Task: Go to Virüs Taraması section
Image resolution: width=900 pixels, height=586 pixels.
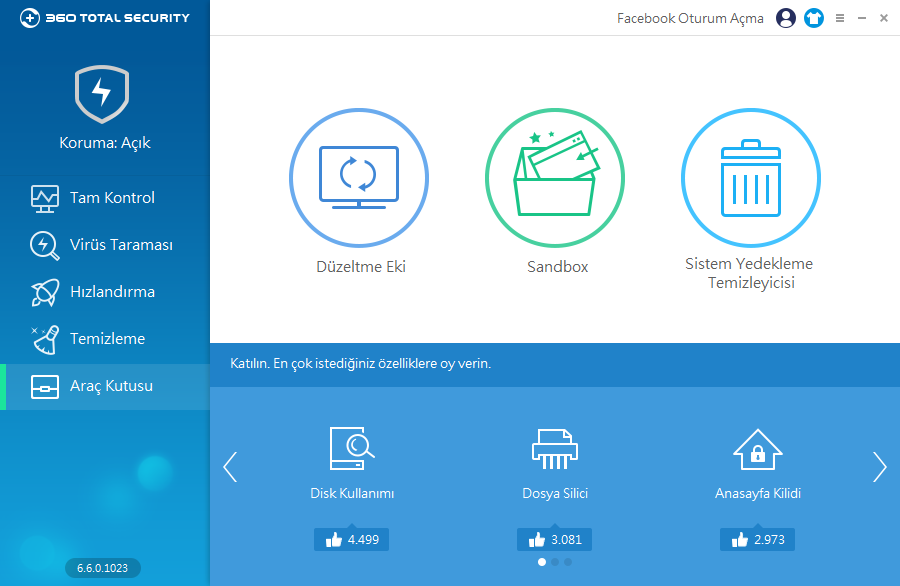Action: coord(104,245)
